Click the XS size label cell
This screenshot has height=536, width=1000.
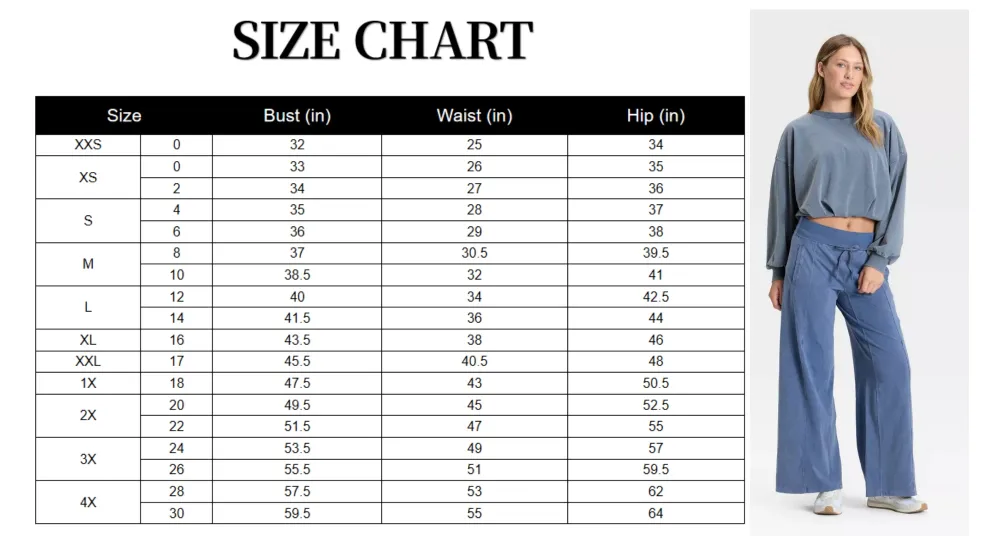pyautogui.click(x=88, y=177)
